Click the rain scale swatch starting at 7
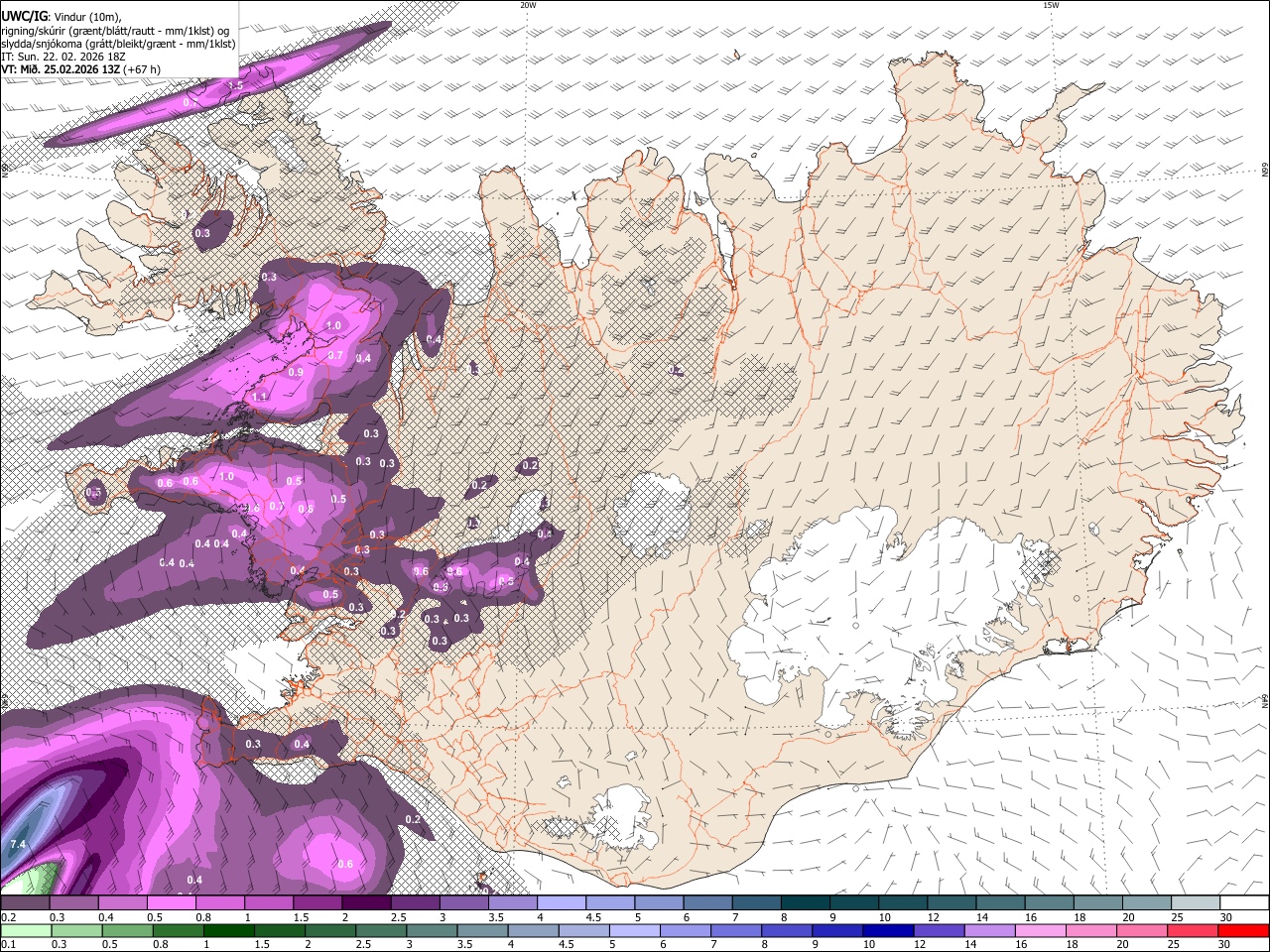The width and height of the screenshot is (1270, 952). coord(736,931)
